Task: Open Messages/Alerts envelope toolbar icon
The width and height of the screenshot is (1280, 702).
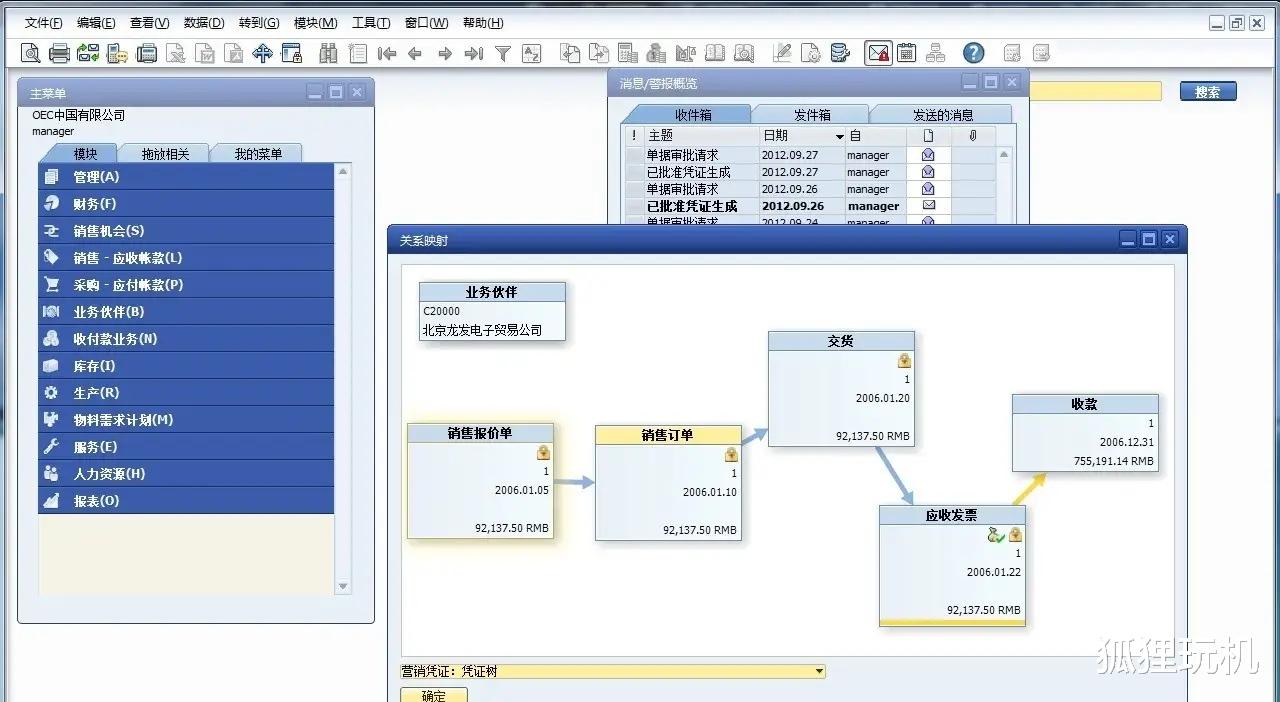Action: 878,53
